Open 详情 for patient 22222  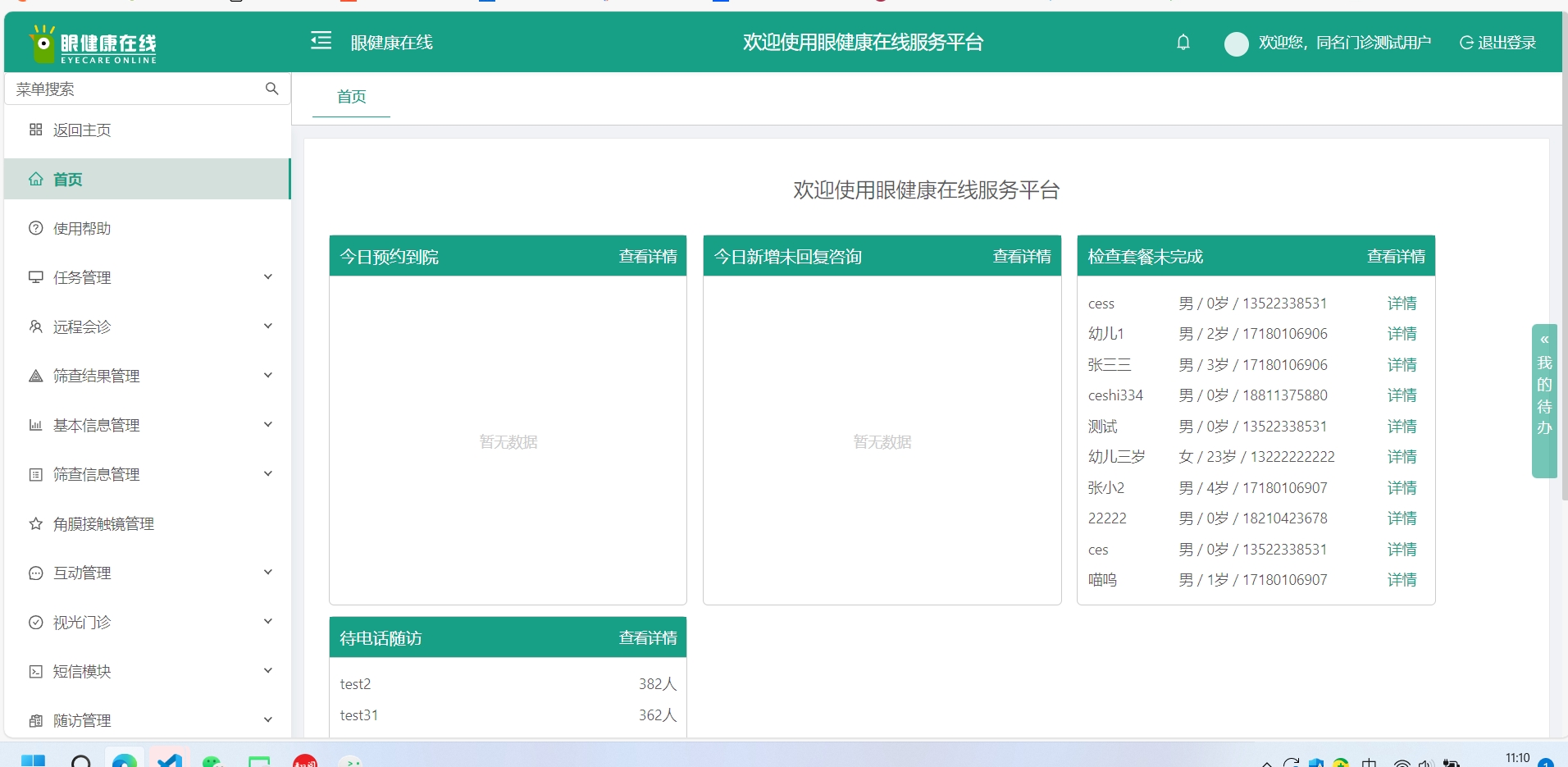1402,518
